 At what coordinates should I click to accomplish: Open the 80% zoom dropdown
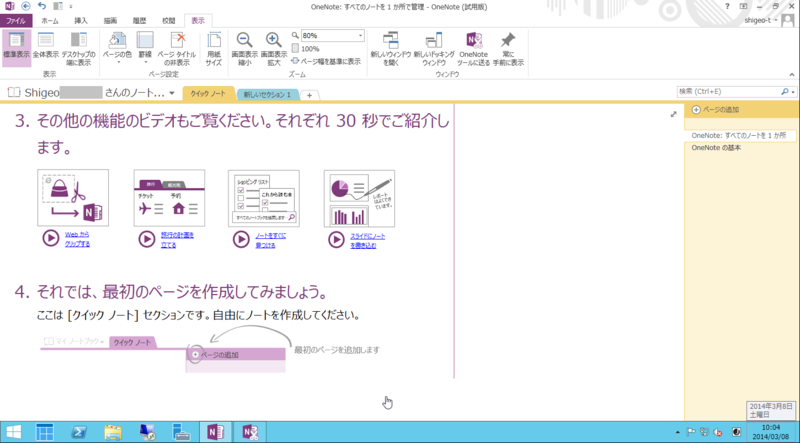click(x=361, y=36)
